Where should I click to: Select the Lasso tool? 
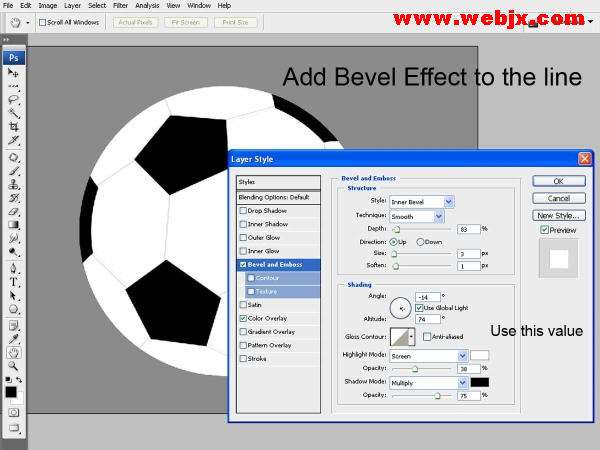[x=13, y=100]
